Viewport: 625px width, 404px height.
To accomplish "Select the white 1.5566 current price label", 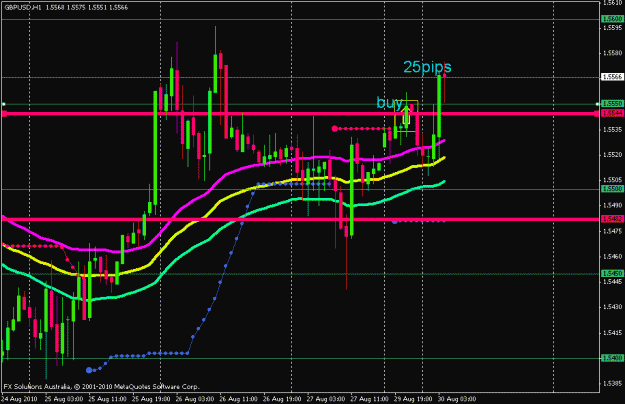I will 612,77.
